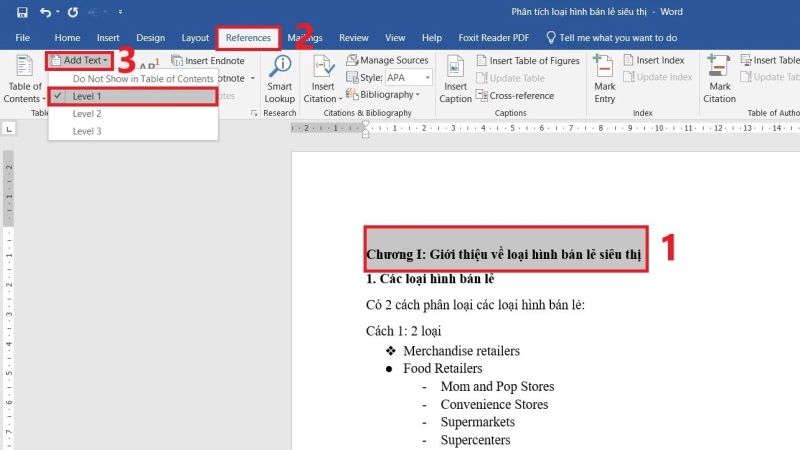Screen dimensions: 800x450
Task: Select Level 1 in Add Text menu
Action: pyautogui.click(x=133, y=96)
